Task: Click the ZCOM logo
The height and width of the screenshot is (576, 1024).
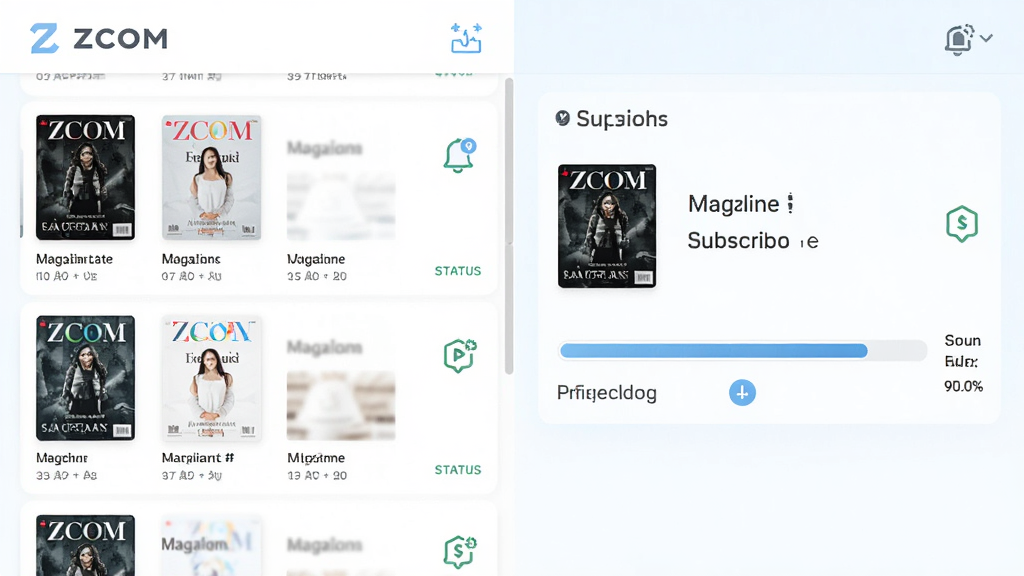Action: point(99,39)
